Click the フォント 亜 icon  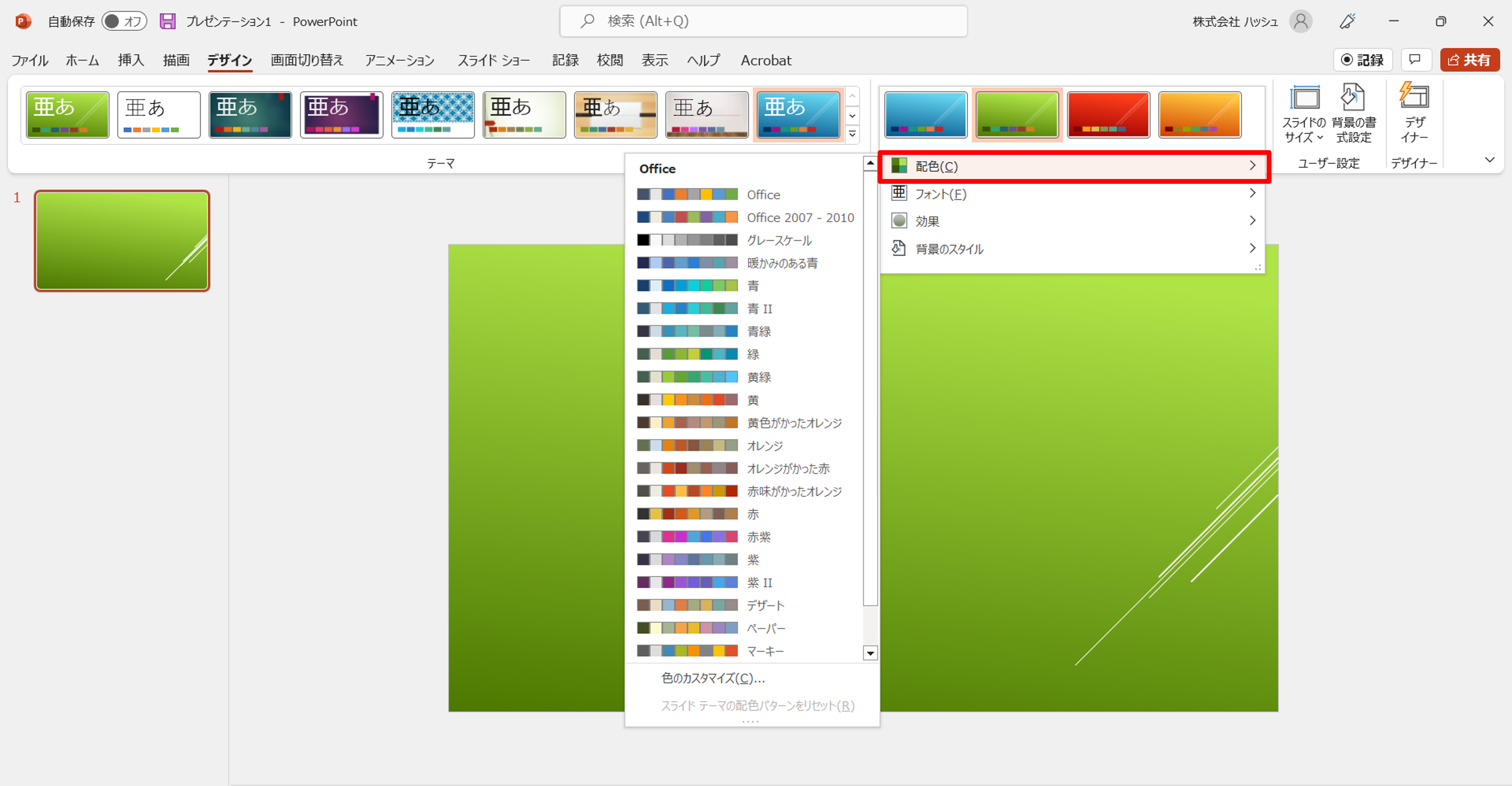coord(899,193)
